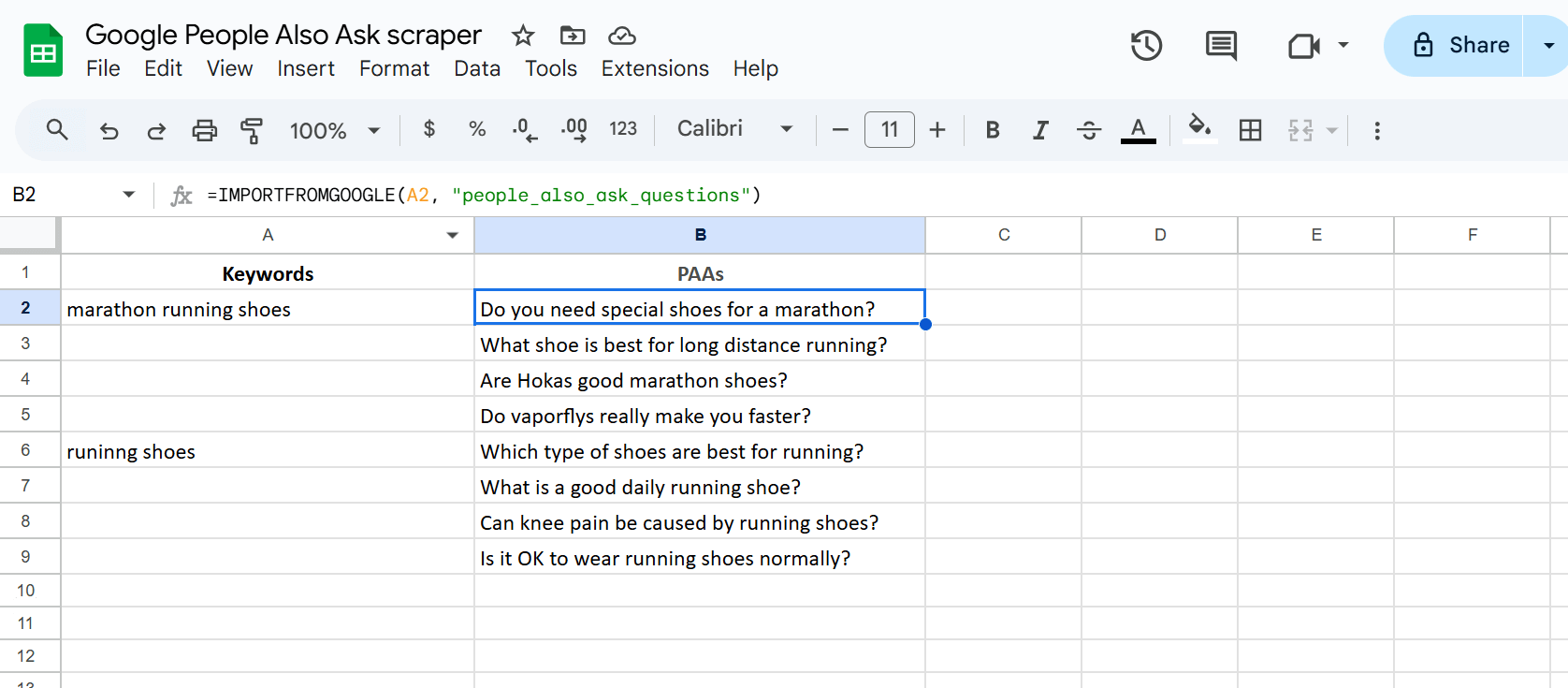Select cell 'Can knee pain be caused by running shoes?'

[x=700, y=521]
